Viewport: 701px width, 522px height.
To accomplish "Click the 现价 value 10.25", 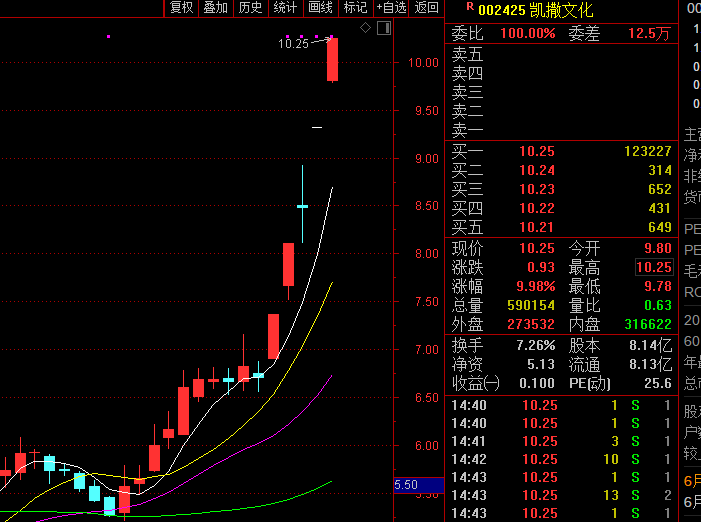I will tap(537, 248).
